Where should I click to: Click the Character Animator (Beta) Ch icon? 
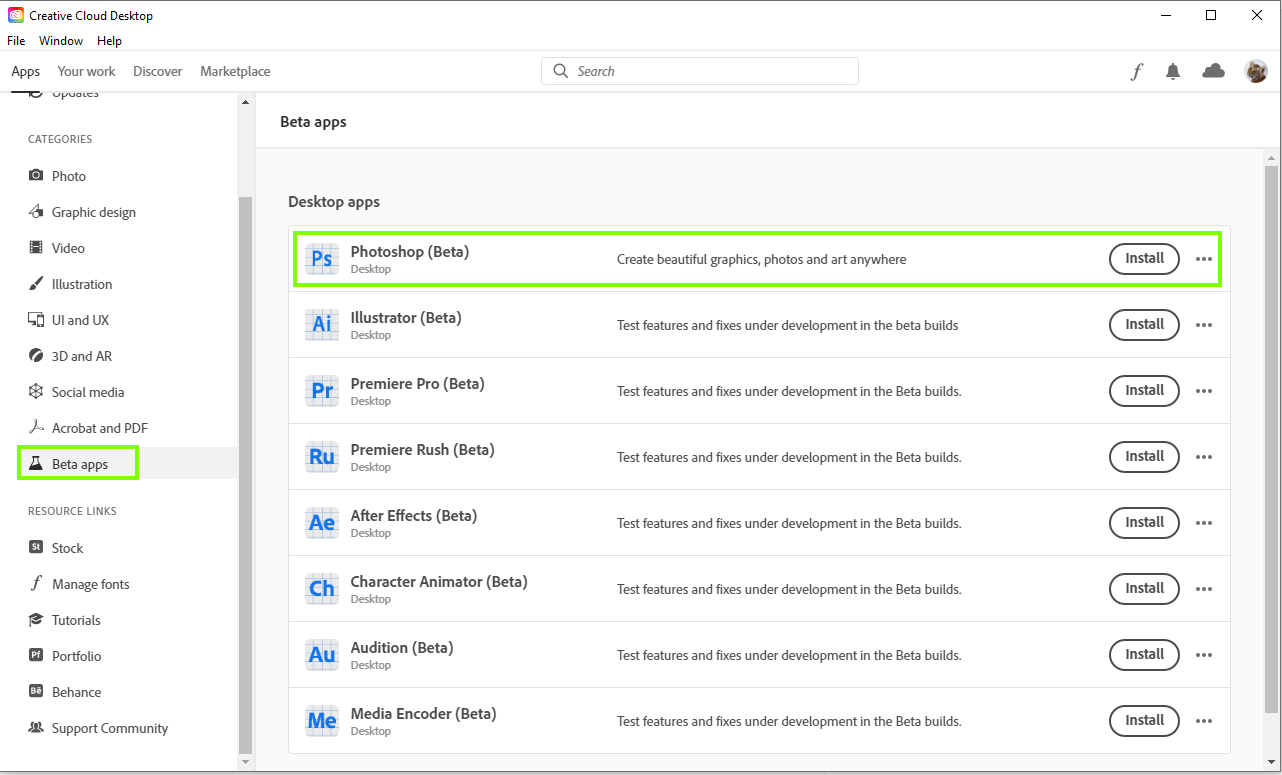click(322, 589)
